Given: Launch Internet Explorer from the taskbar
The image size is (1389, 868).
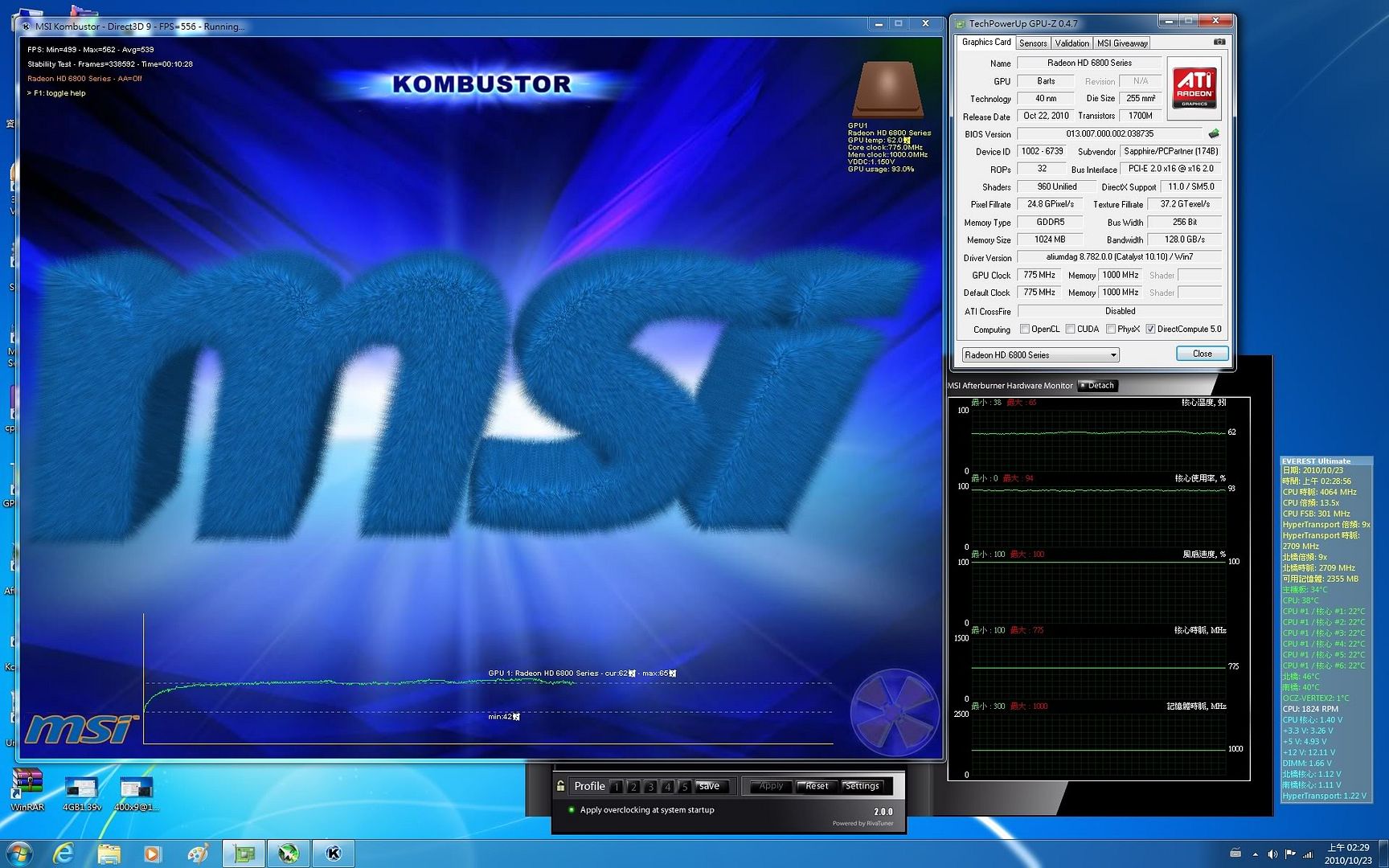Looking at the screenshot, I should (64, 853).
